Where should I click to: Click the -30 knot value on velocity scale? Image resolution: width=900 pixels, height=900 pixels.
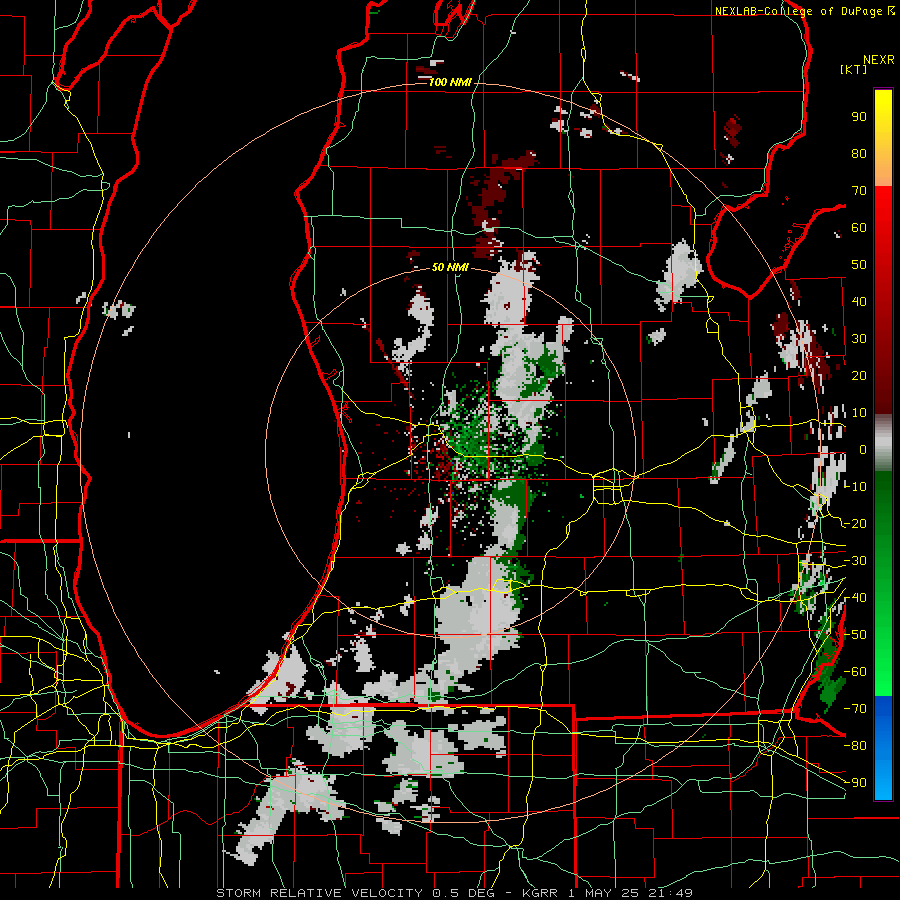point(855,561)
